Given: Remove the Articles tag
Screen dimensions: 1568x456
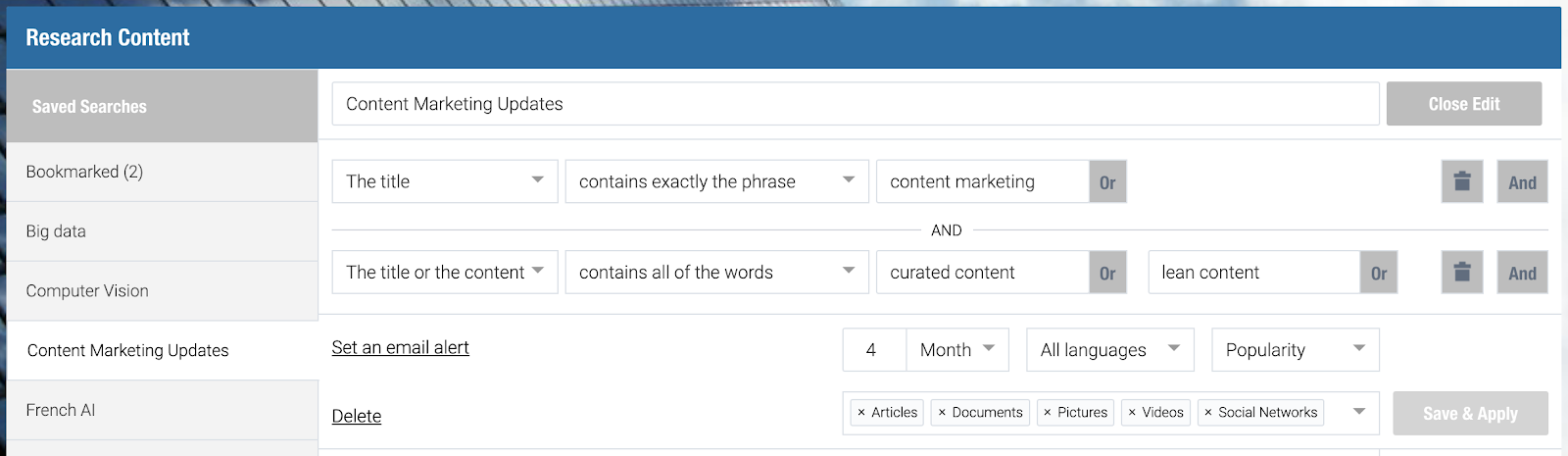Looking at the screenshot, I should 861,413.
